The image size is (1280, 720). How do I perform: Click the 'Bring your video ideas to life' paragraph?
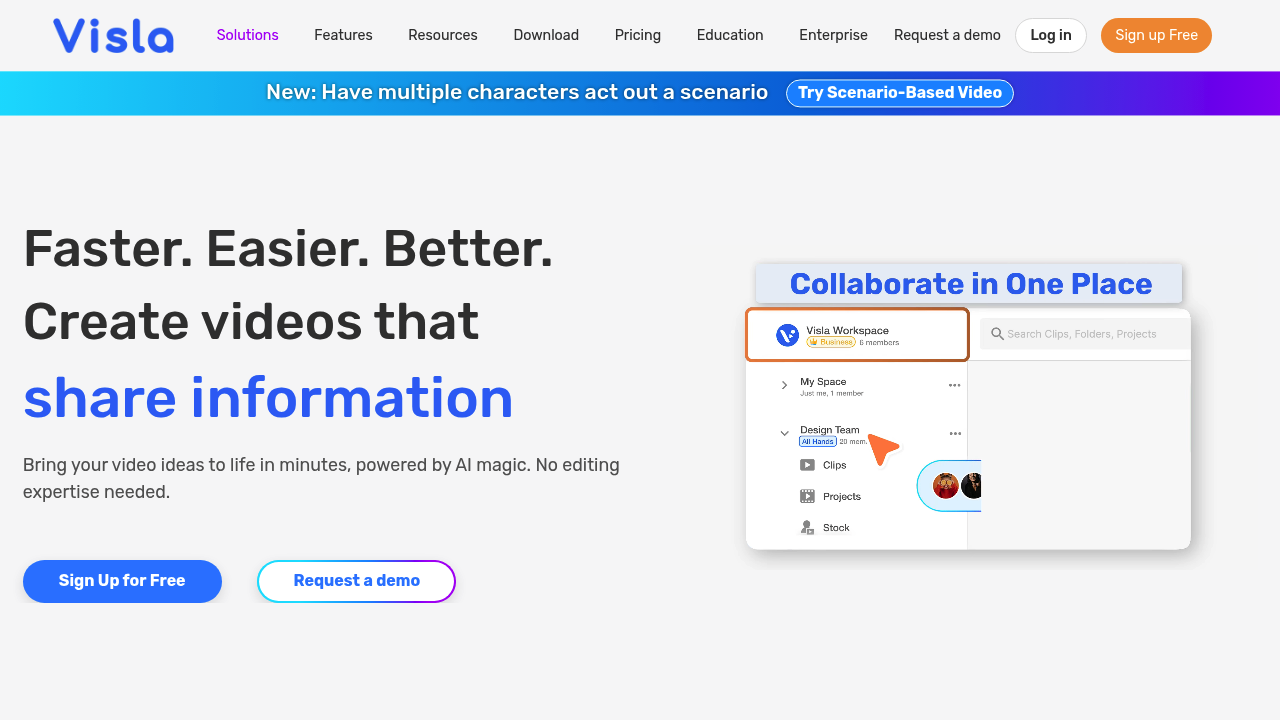point(321,478)
